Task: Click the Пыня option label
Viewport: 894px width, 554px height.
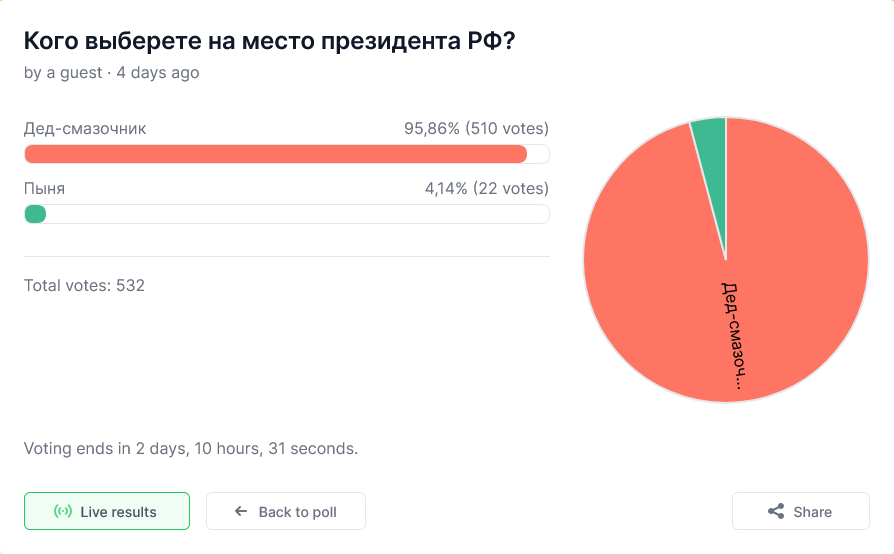Action: click(x=45, y=189)
